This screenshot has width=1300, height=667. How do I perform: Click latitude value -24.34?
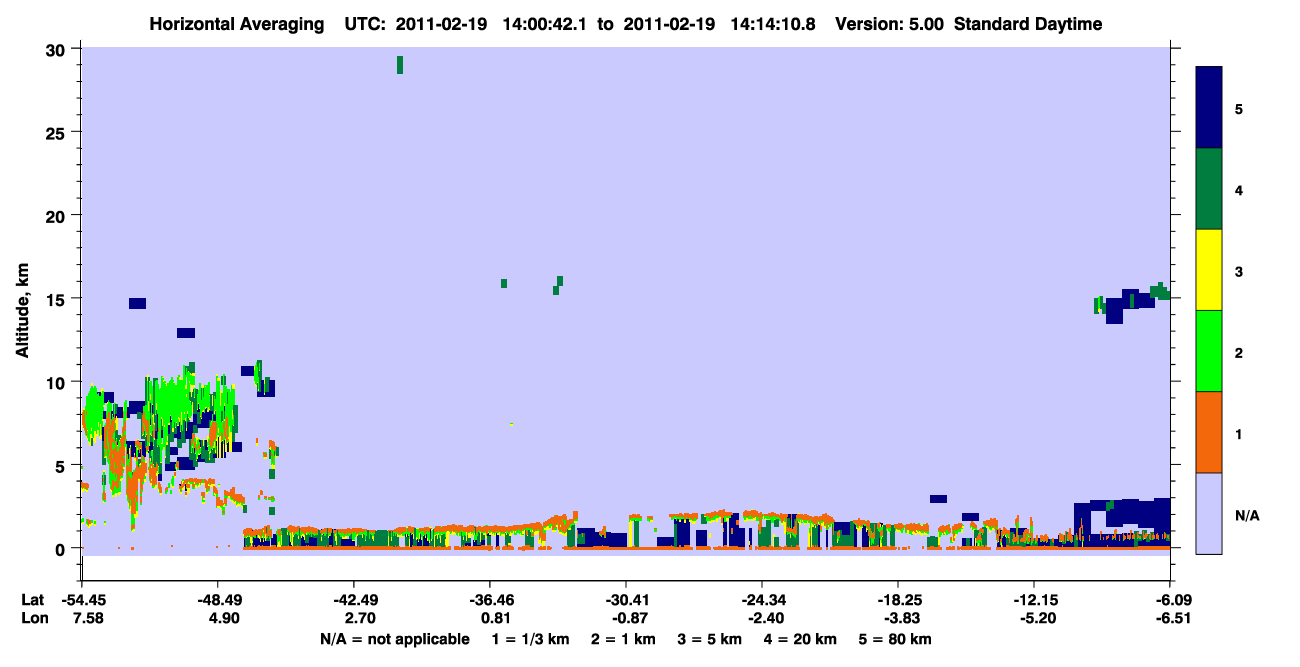pos(761,600)
